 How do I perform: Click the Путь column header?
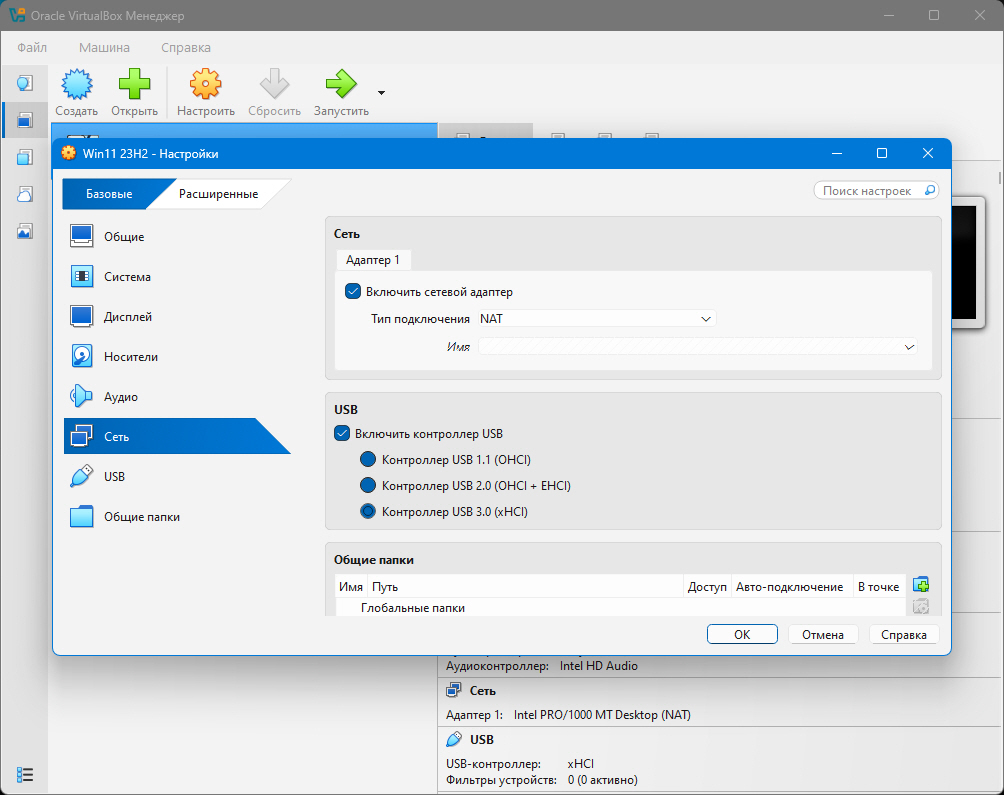click(525, 587)
